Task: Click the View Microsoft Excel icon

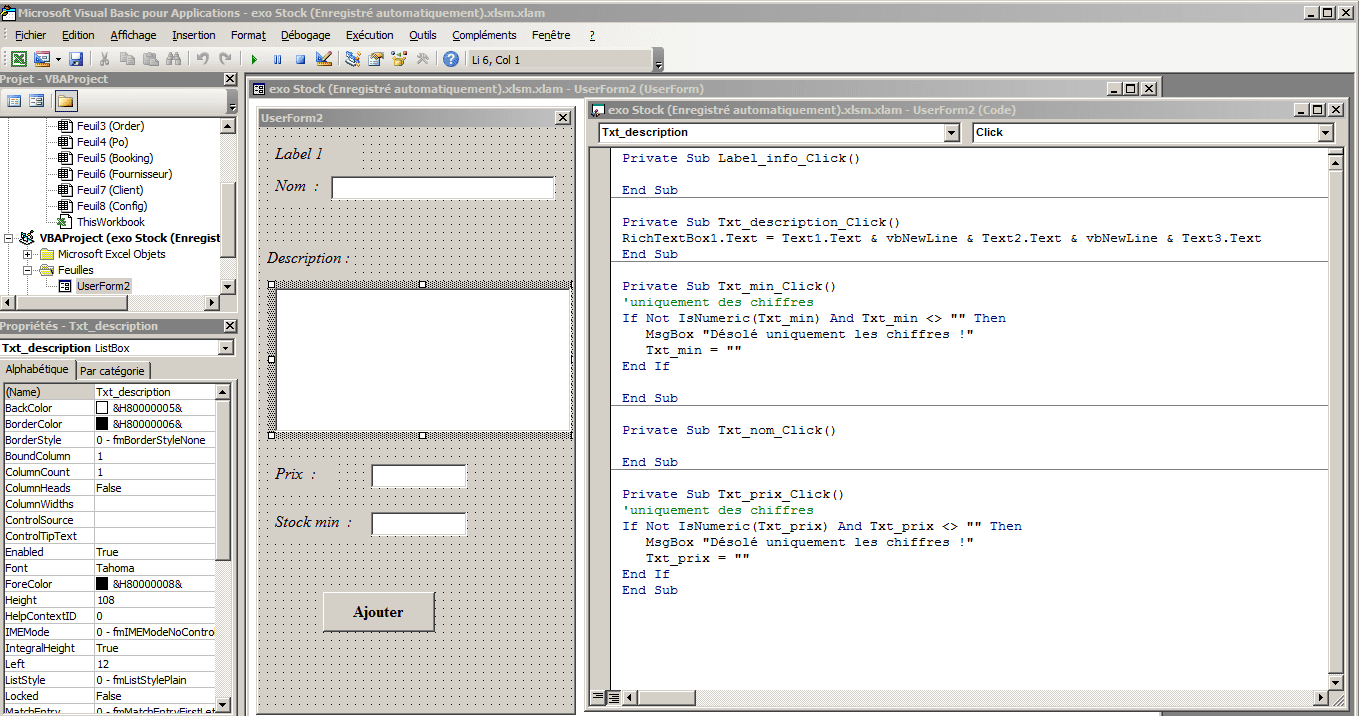Action: pos(19,60)
